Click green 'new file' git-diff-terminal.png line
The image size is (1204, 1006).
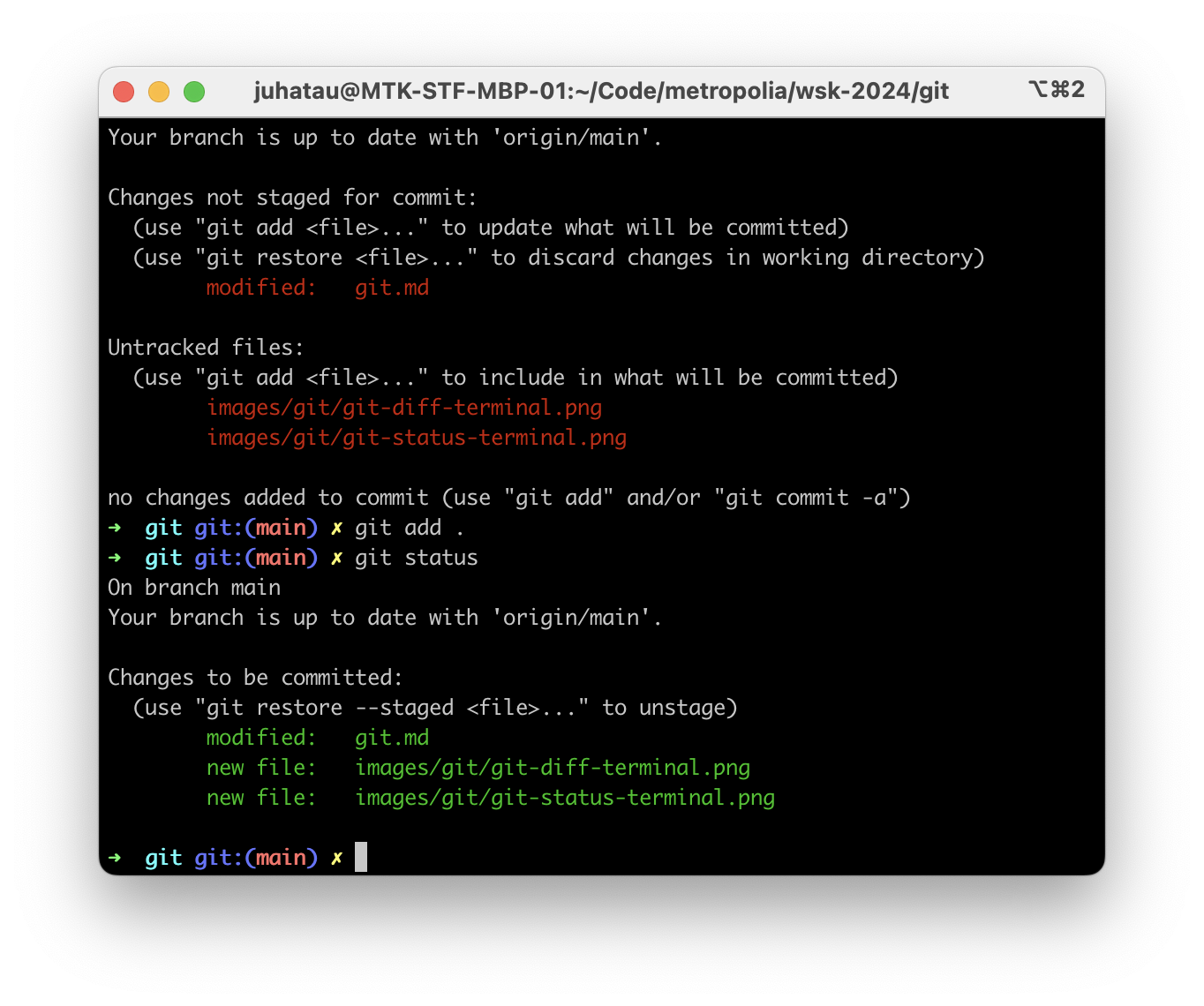tap(478, 768)
